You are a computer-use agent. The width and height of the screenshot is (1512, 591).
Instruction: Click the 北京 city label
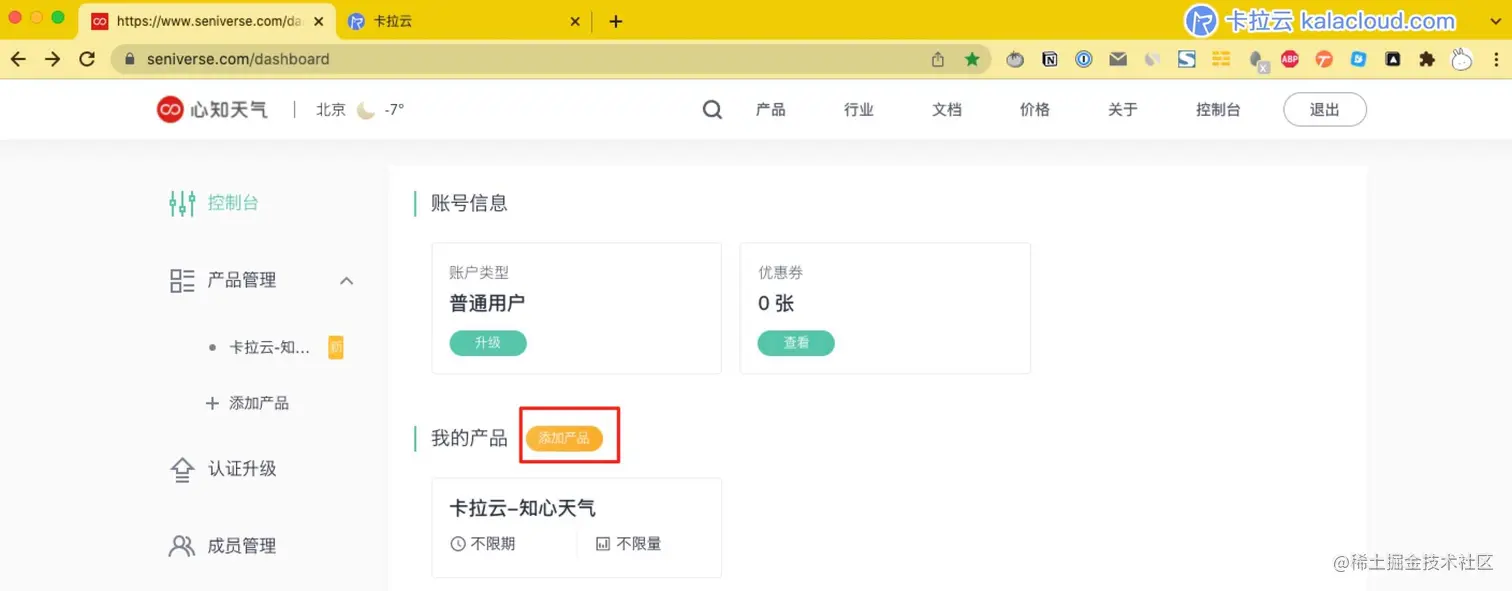[331, 110]
